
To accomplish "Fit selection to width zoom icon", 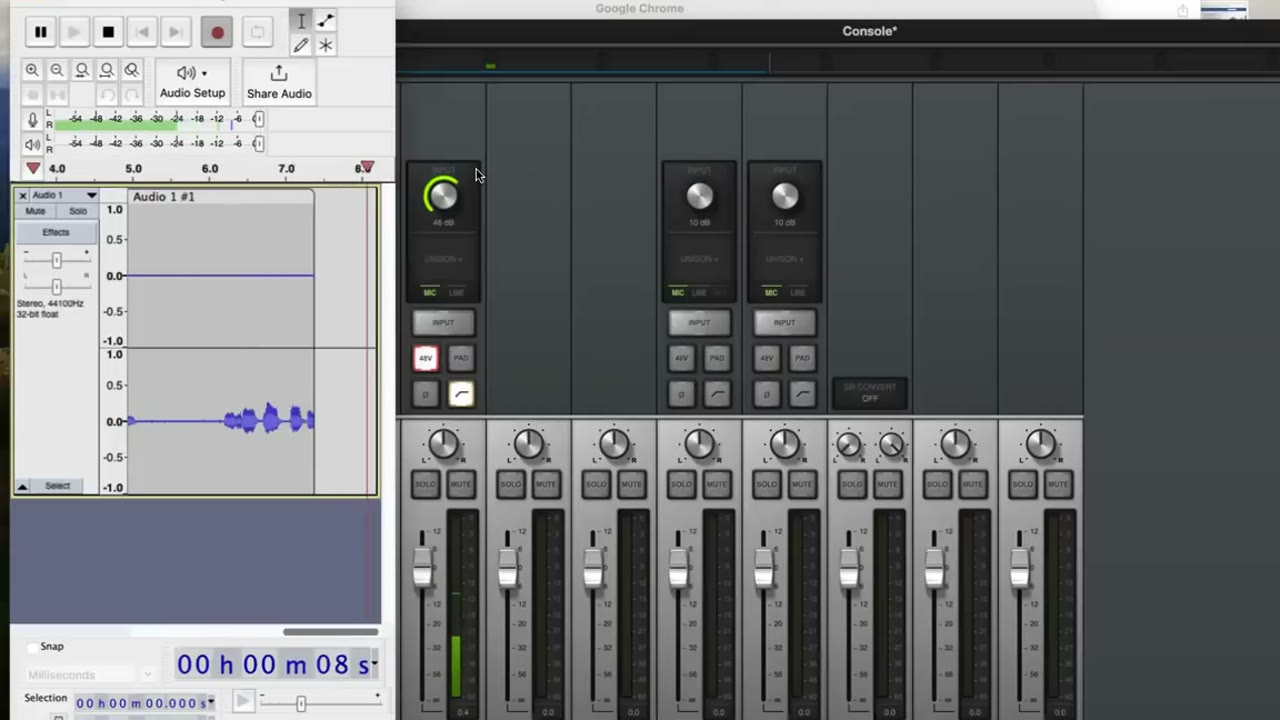I will point(82,70).
